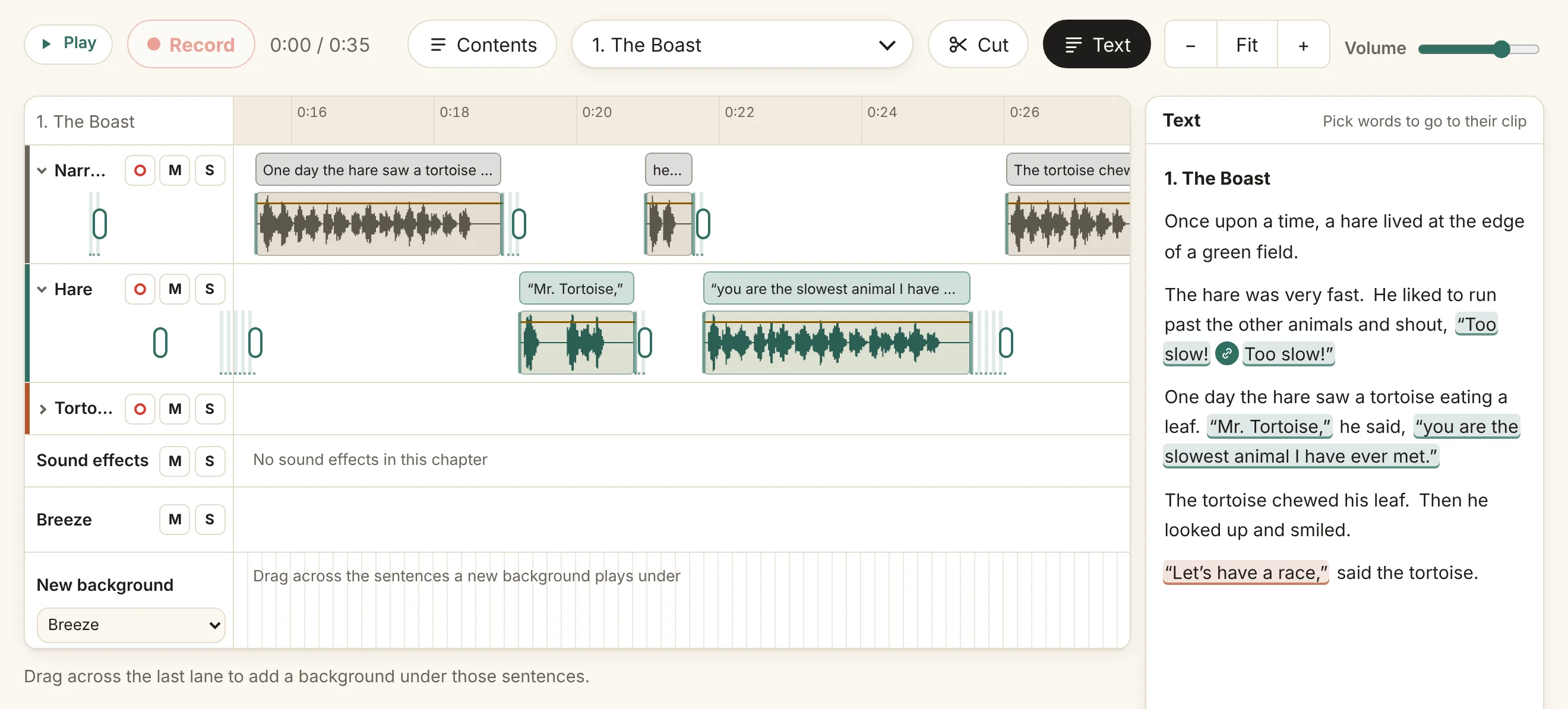Grab the Narrator track header gap handle

coord(99,224)
